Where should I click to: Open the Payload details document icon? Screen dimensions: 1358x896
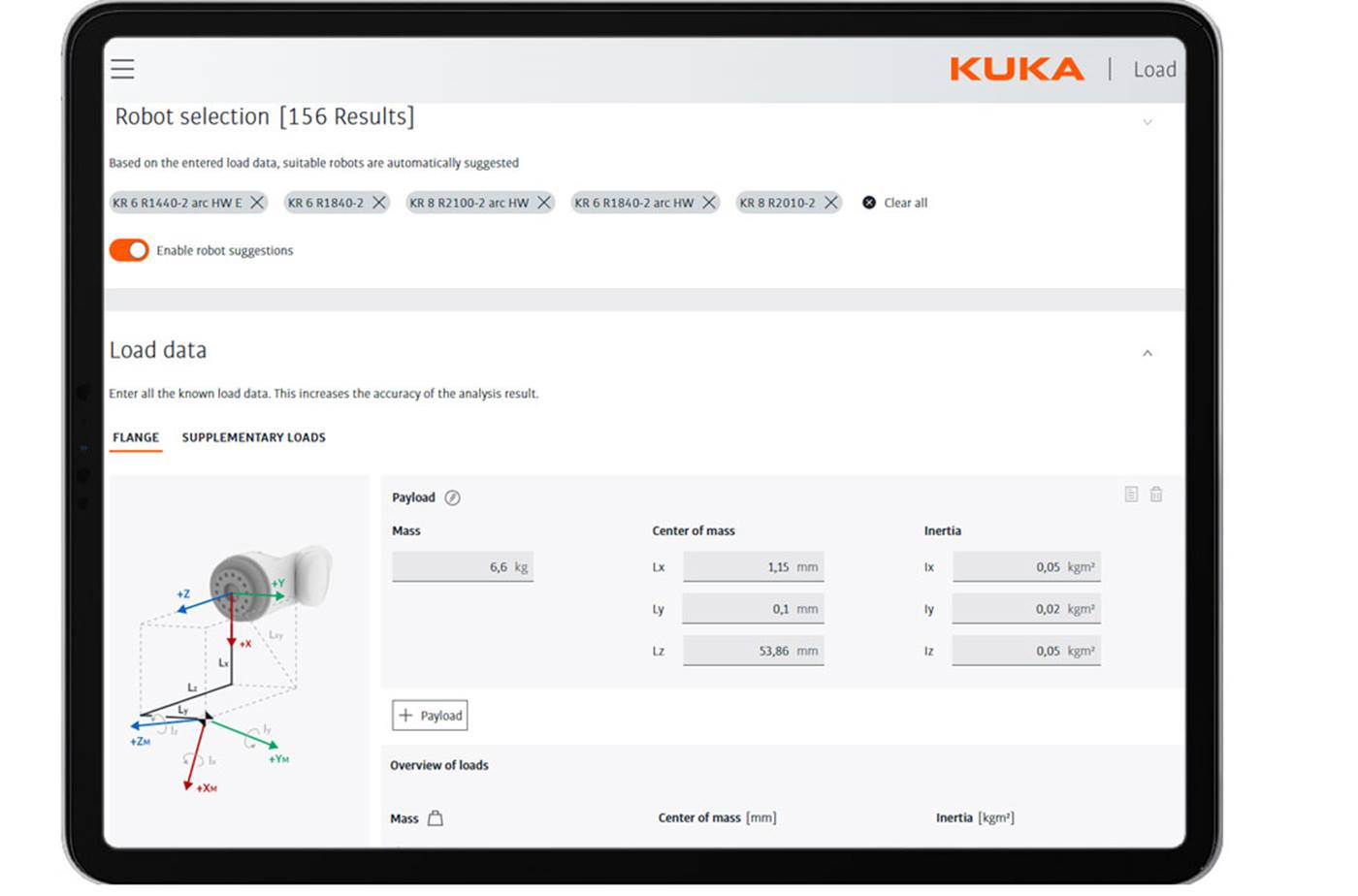click(x=1130, y=494)
